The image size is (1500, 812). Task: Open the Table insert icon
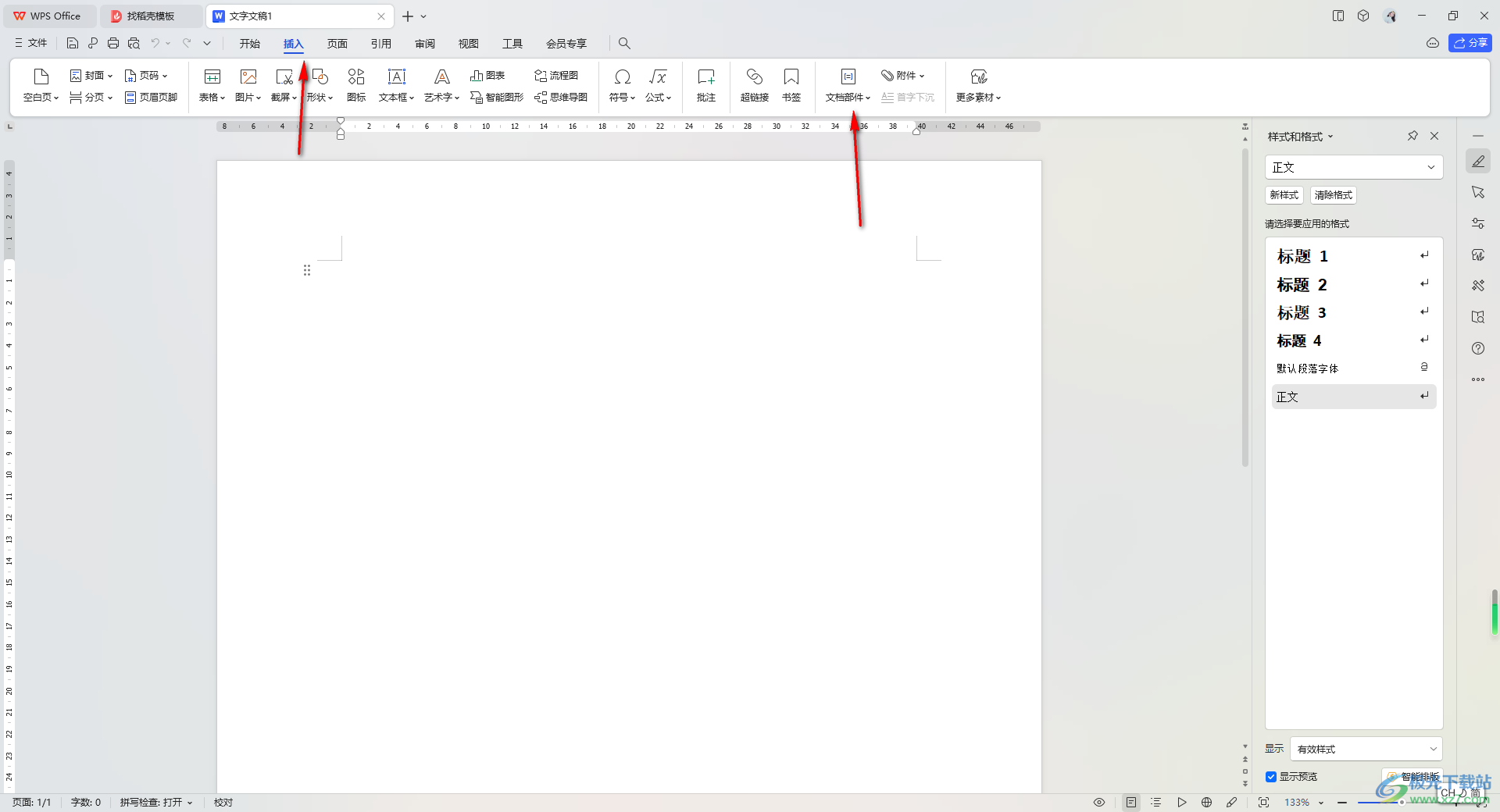click(x=212, y=77)
